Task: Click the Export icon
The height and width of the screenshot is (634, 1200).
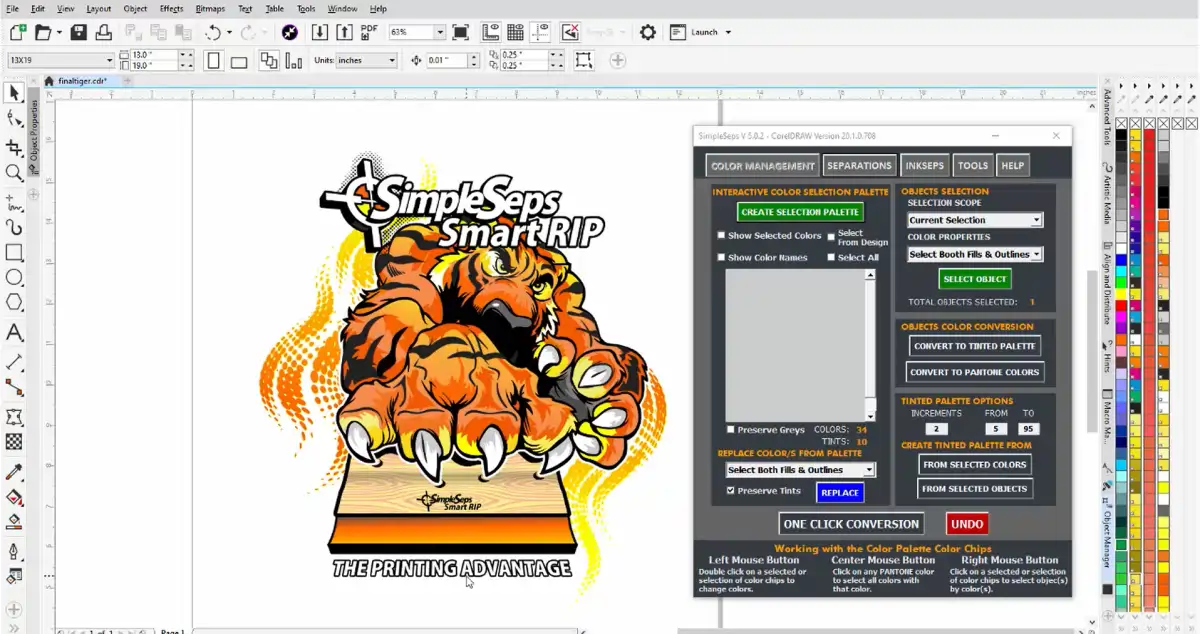Action: click(343, 32)
